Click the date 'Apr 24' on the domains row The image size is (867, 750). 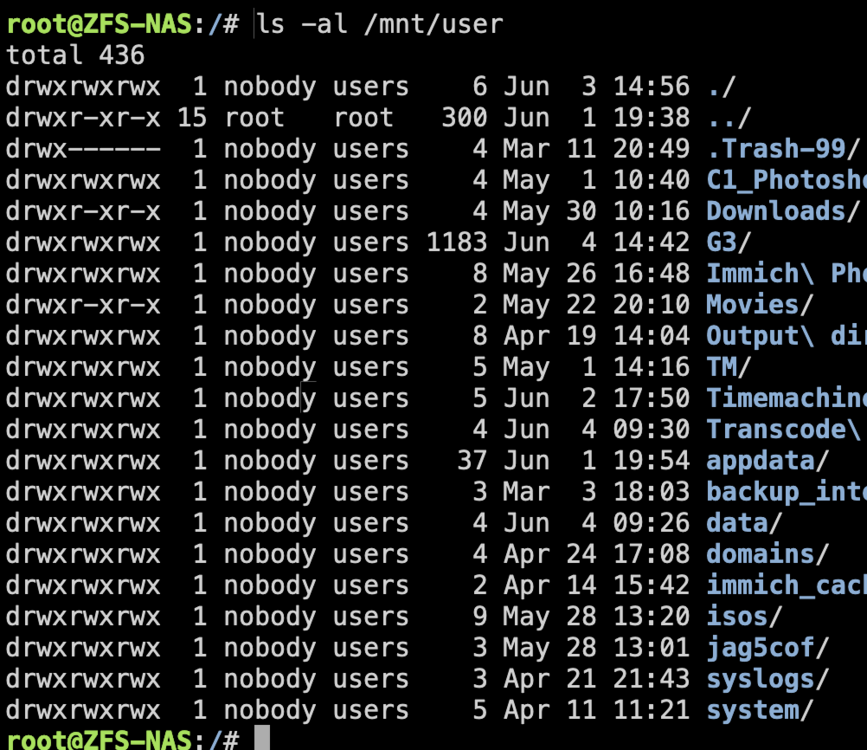(550, 554)
